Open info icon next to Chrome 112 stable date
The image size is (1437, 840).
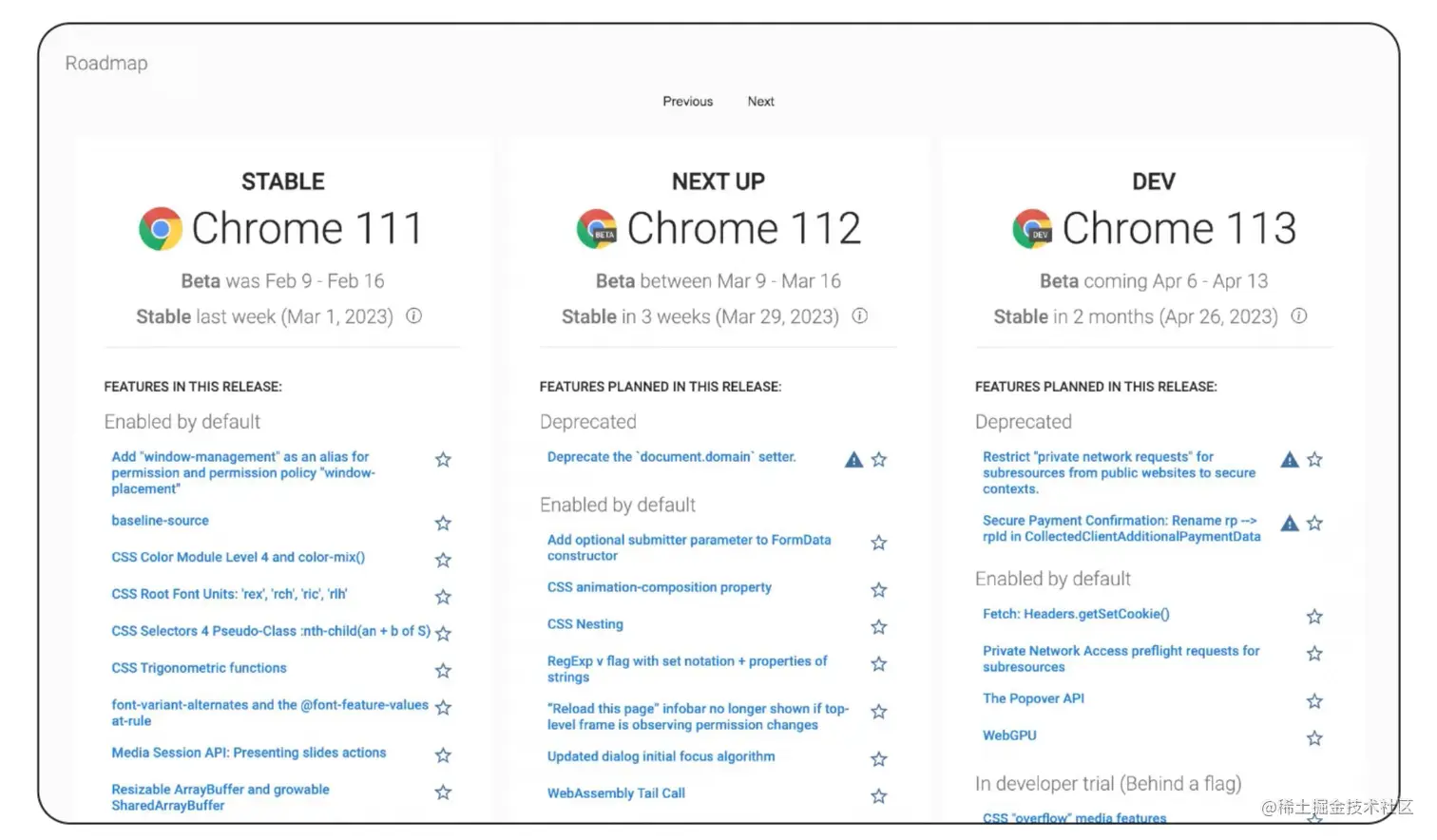tap(859, 316)
